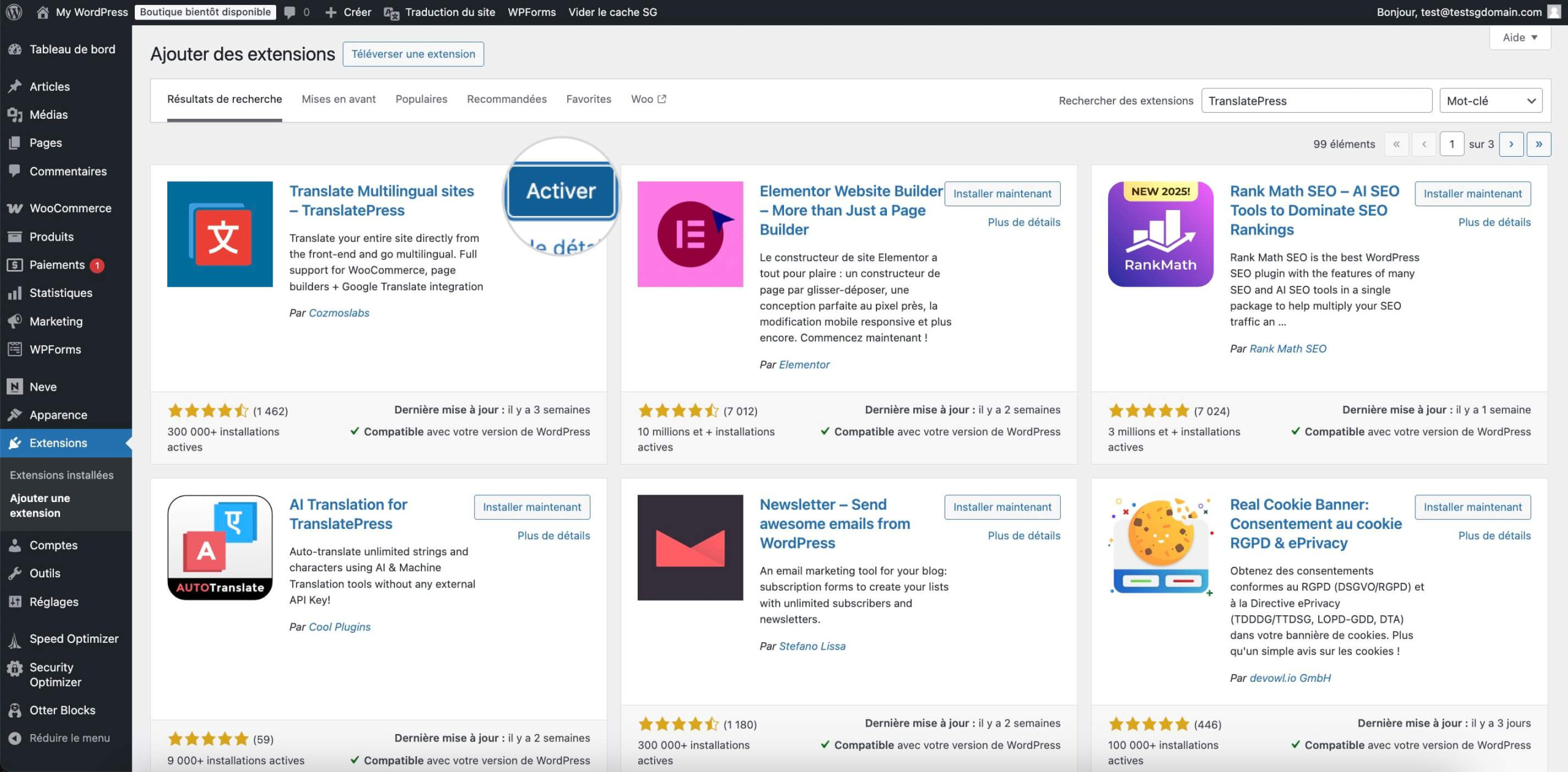Open the Elementor plugin thumbnail
Screen dimensions: 1568x772
[690, 234]
